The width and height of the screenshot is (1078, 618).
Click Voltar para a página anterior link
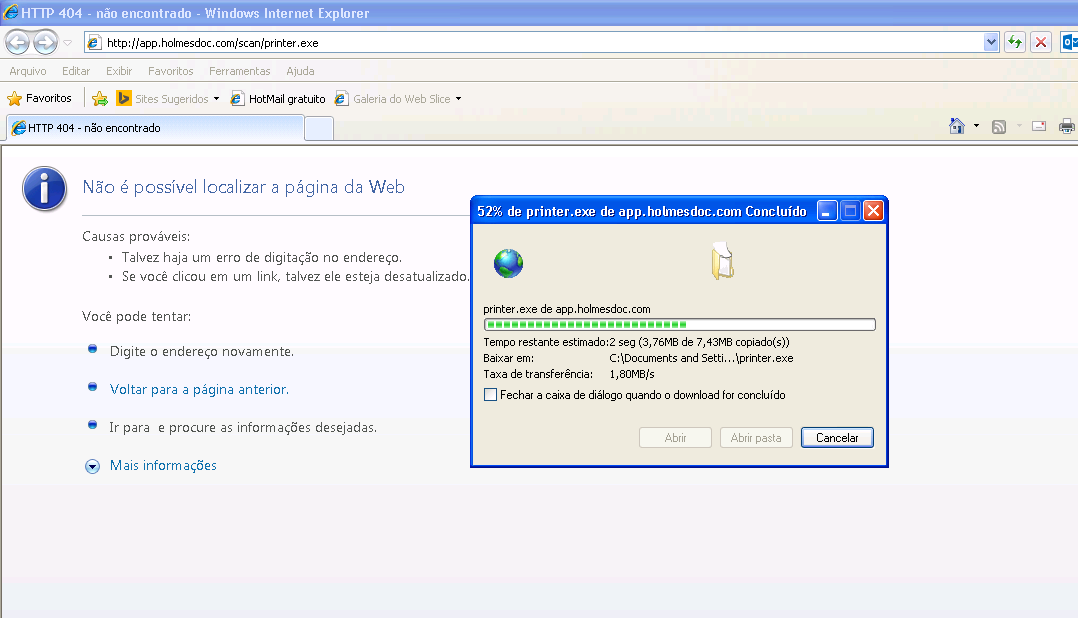pos(199,389)
